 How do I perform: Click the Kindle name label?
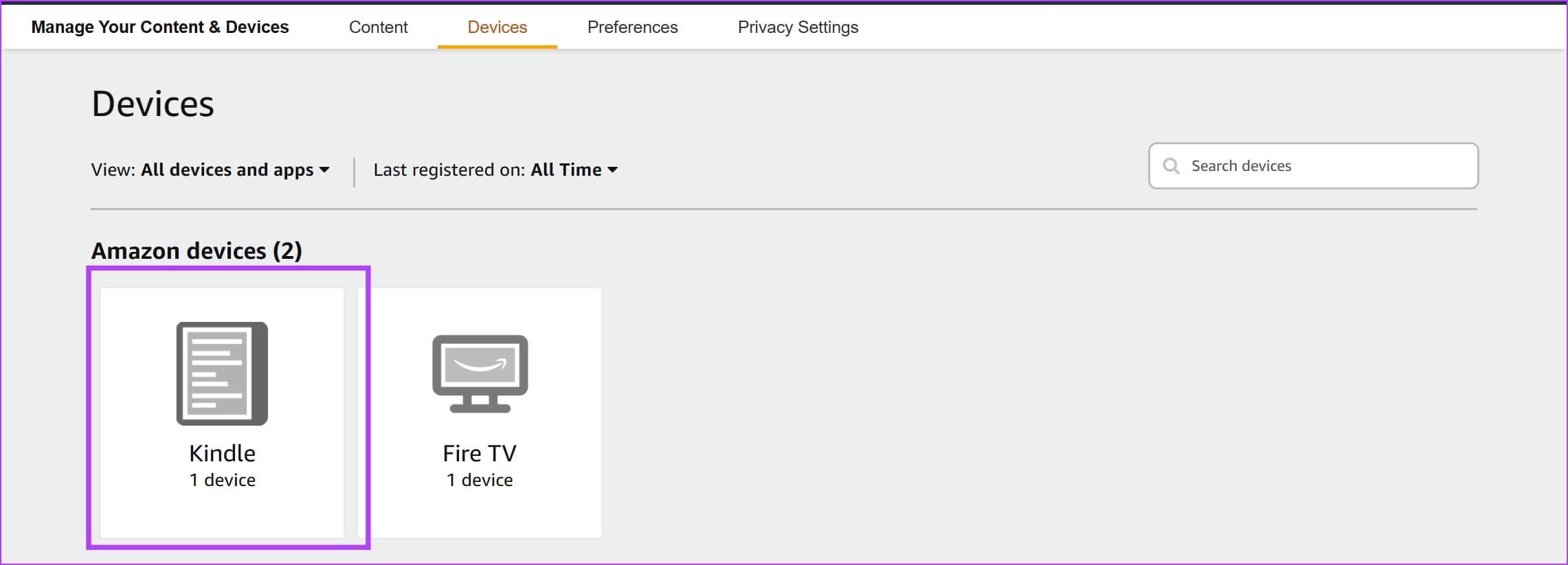[x=222, y=453]
